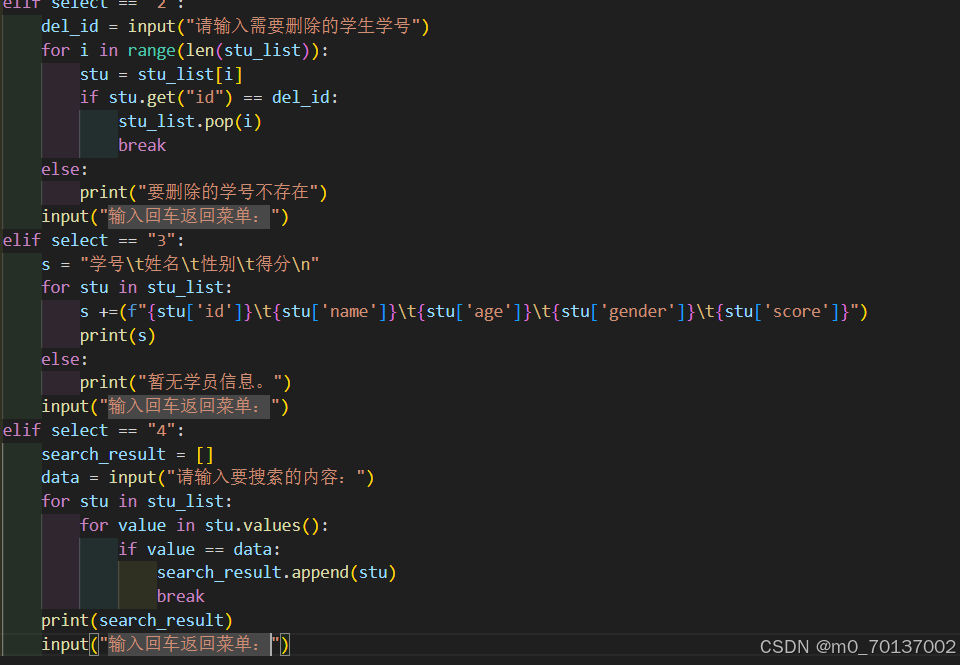
Task: Click the break below stu_list.pop(i)
Action: 142,145
